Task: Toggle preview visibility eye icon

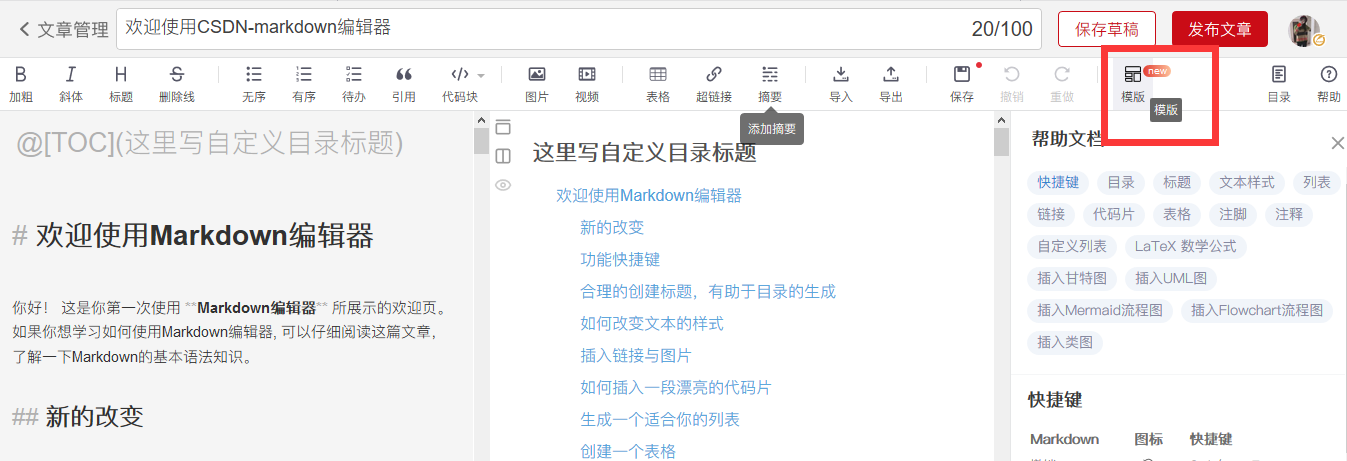Action: [503, 184]
